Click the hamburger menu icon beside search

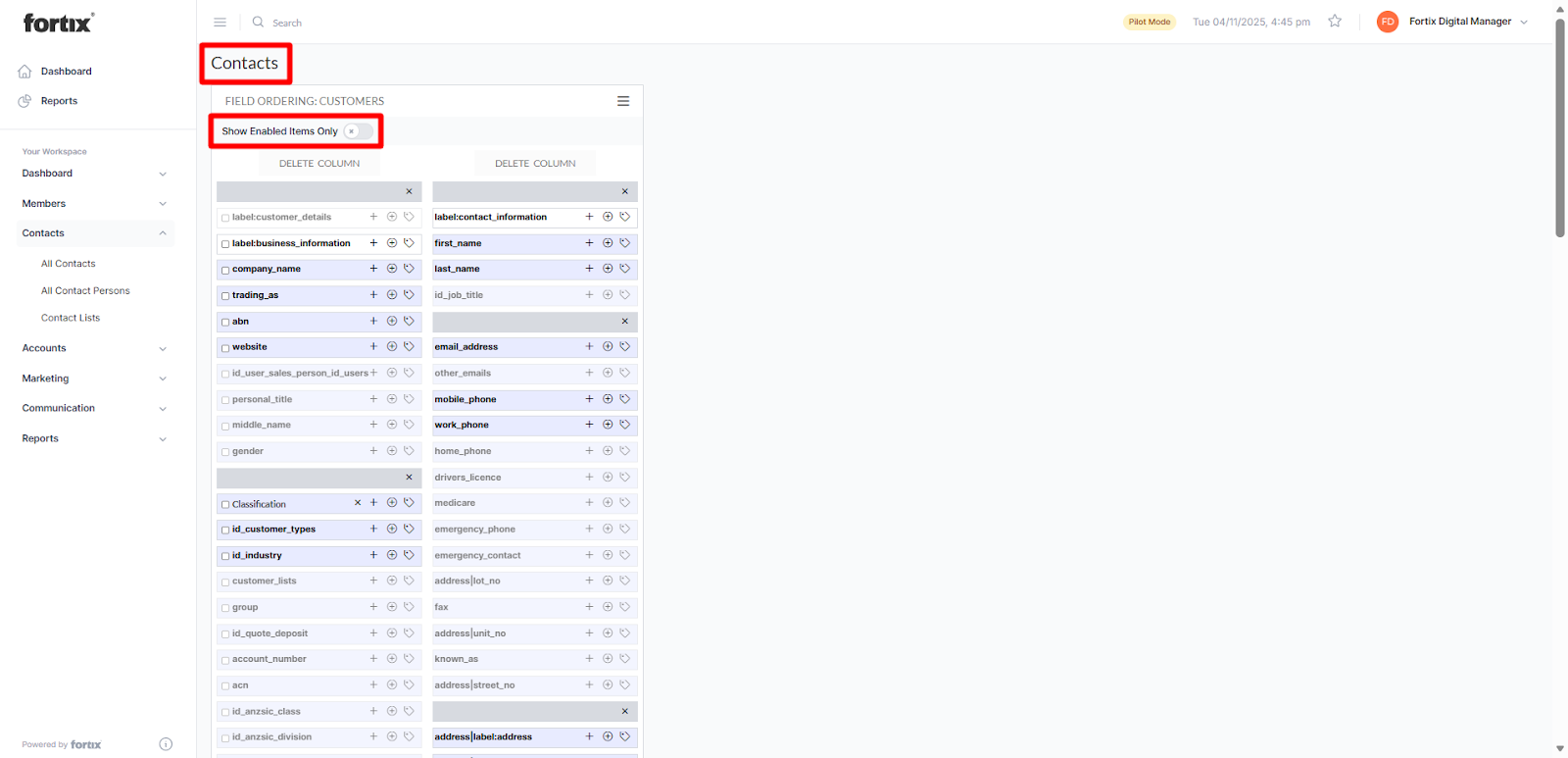click(220, 22)
